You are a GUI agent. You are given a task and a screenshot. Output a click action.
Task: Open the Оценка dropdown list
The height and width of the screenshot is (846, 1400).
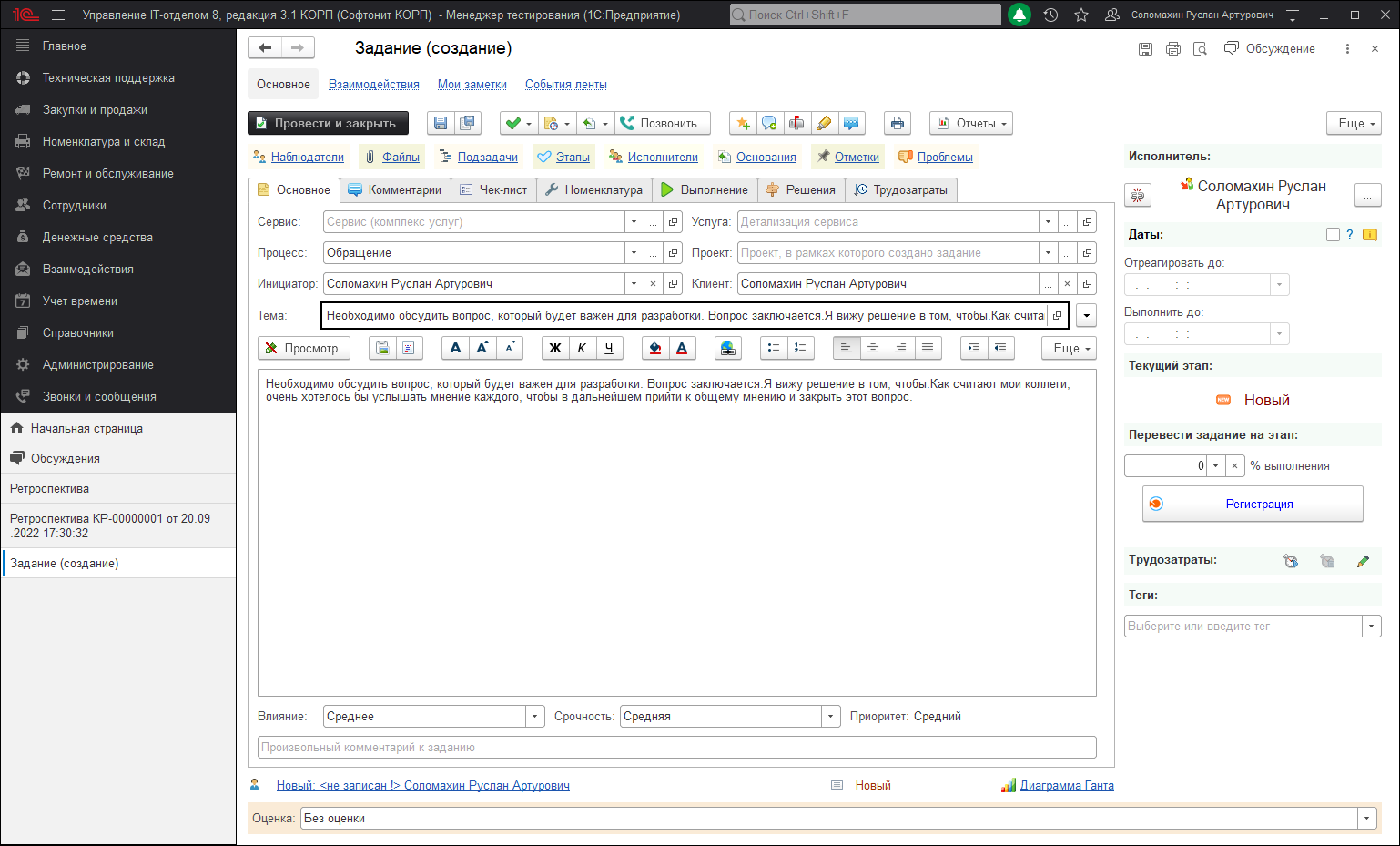click(1366, 819)
